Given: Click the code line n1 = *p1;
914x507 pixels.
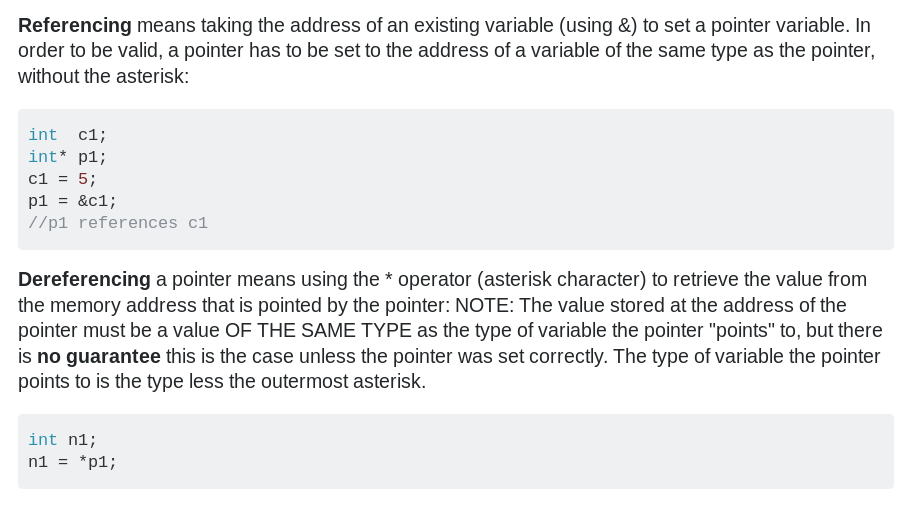Looking at the screenshot, I should click(72, 463).
